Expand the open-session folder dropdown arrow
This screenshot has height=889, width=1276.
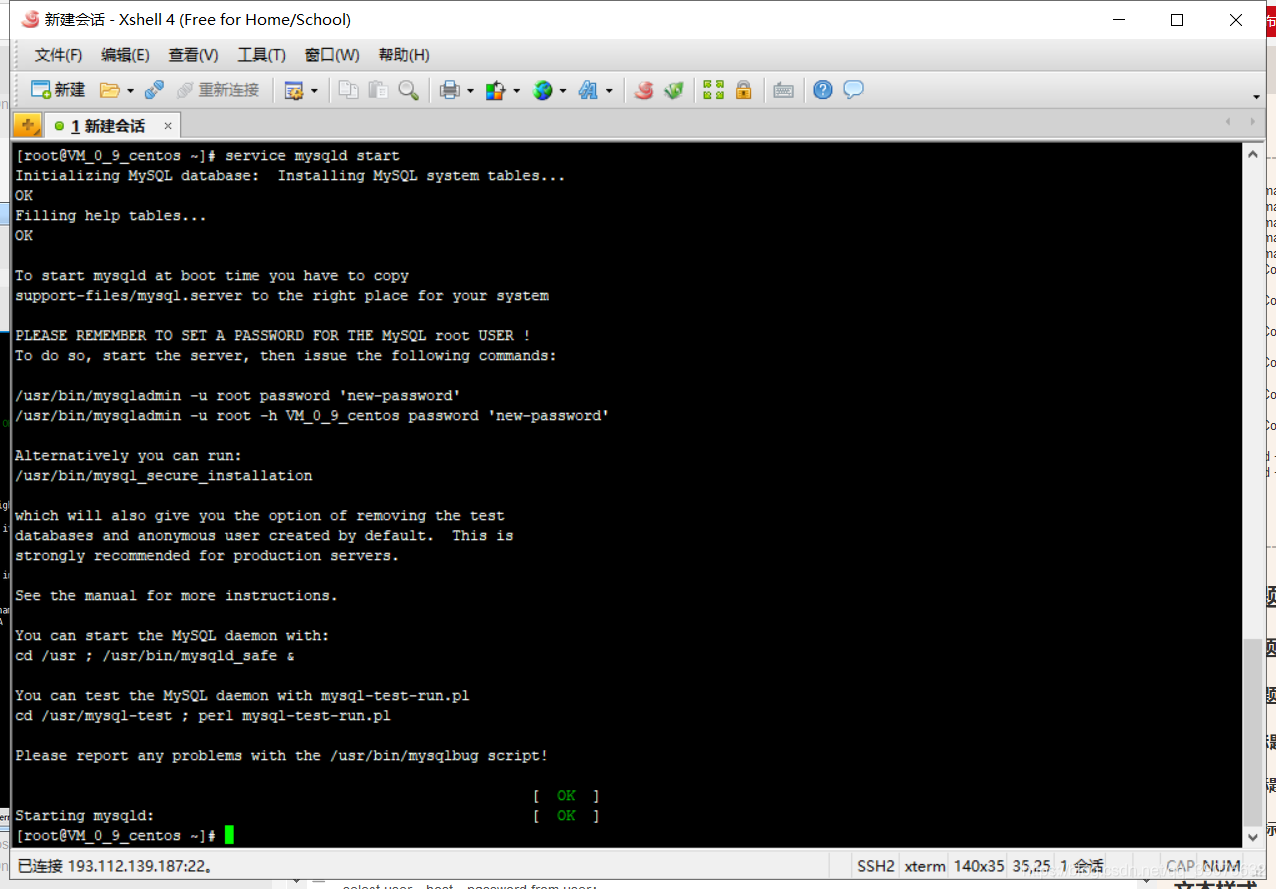pos(130,91)
